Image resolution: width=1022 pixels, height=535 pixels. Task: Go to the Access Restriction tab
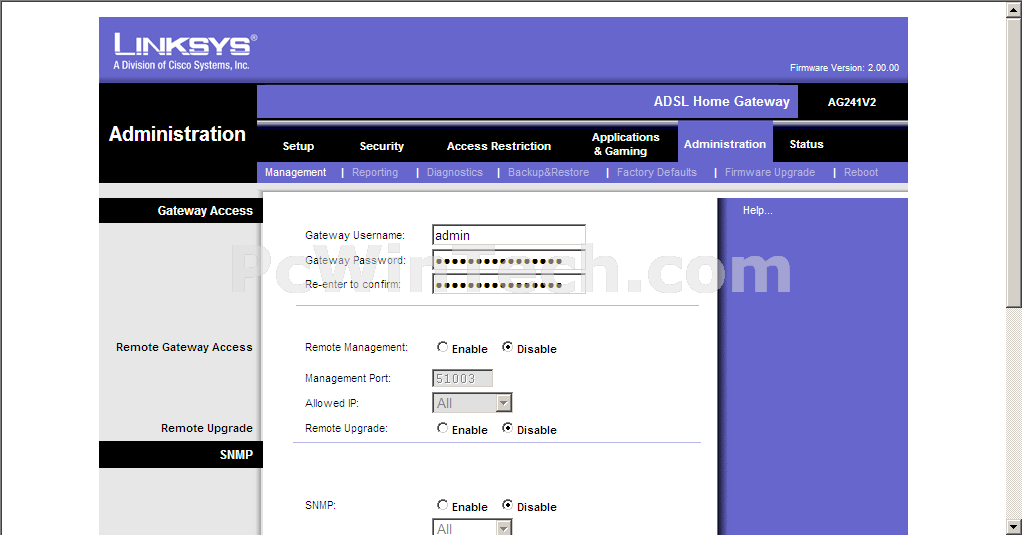(x=499, y=146)
